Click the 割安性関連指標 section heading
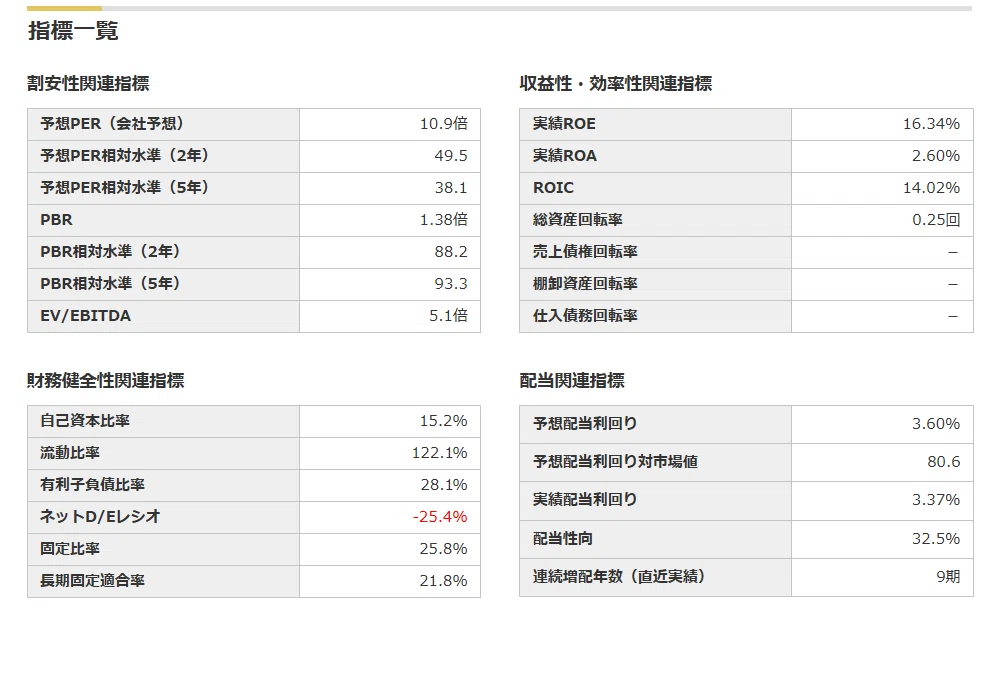 click(x=88, y=83)
